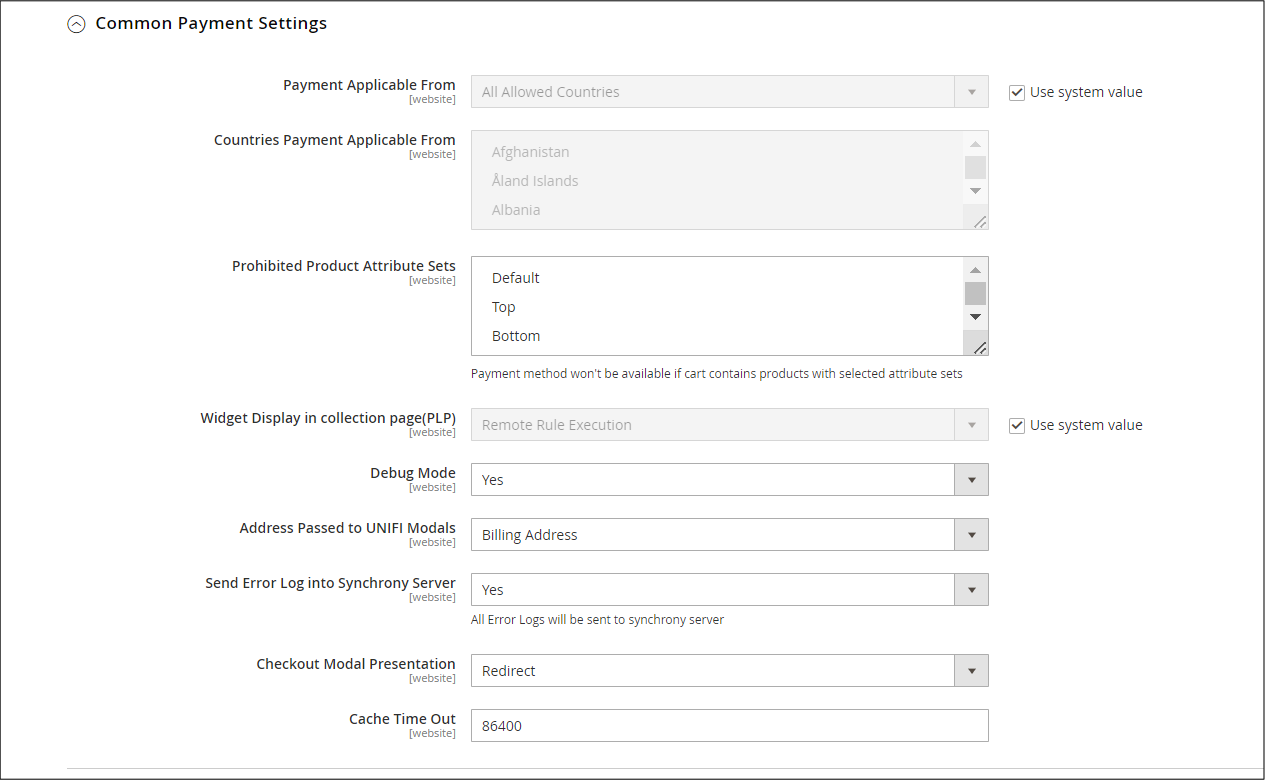Collapse the Common Payment Settings section
This screenshot has width=1265, height=780.
tap(76, 23)
